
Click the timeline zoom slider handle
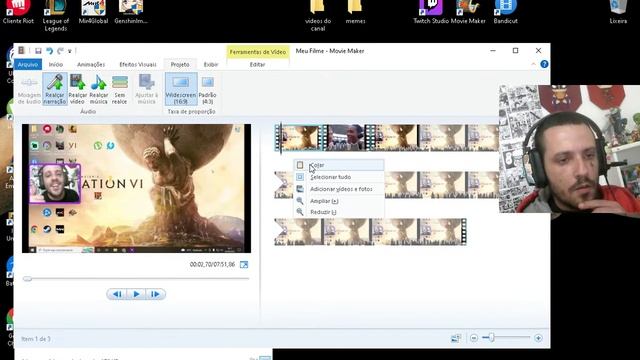coord(491,338)
